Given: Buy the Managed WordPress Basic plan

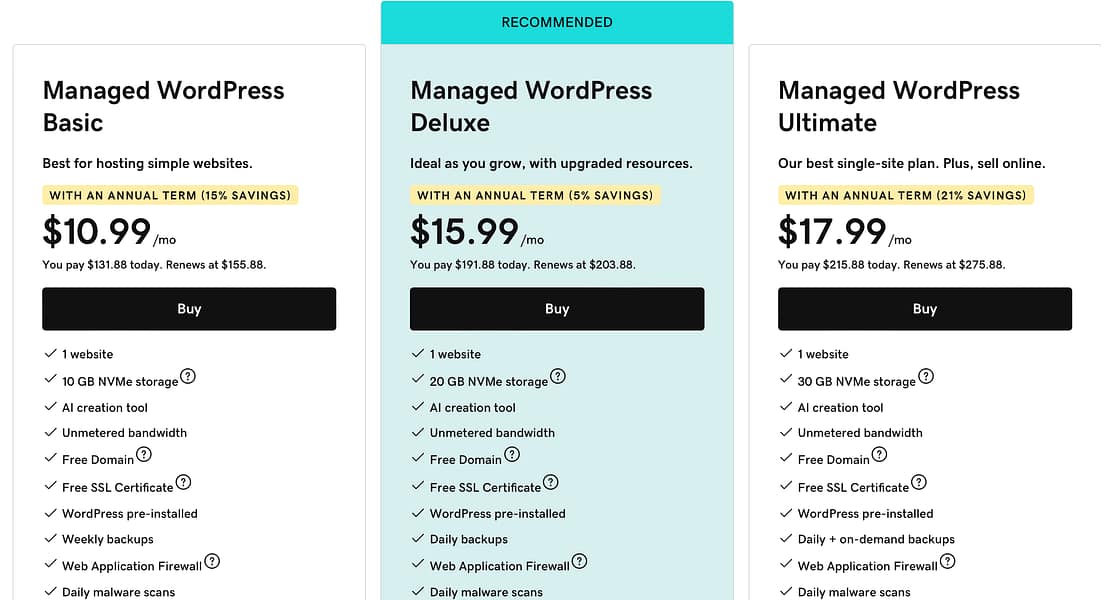Looking at the screenshot, I should coord(189,309).
